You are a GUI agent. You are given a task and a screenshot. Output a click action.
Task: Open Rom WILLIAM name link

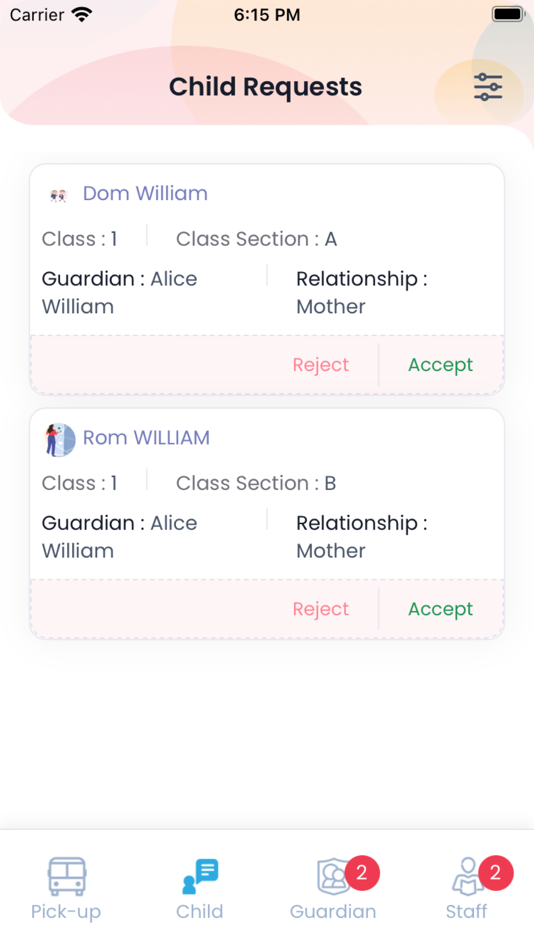146,437
